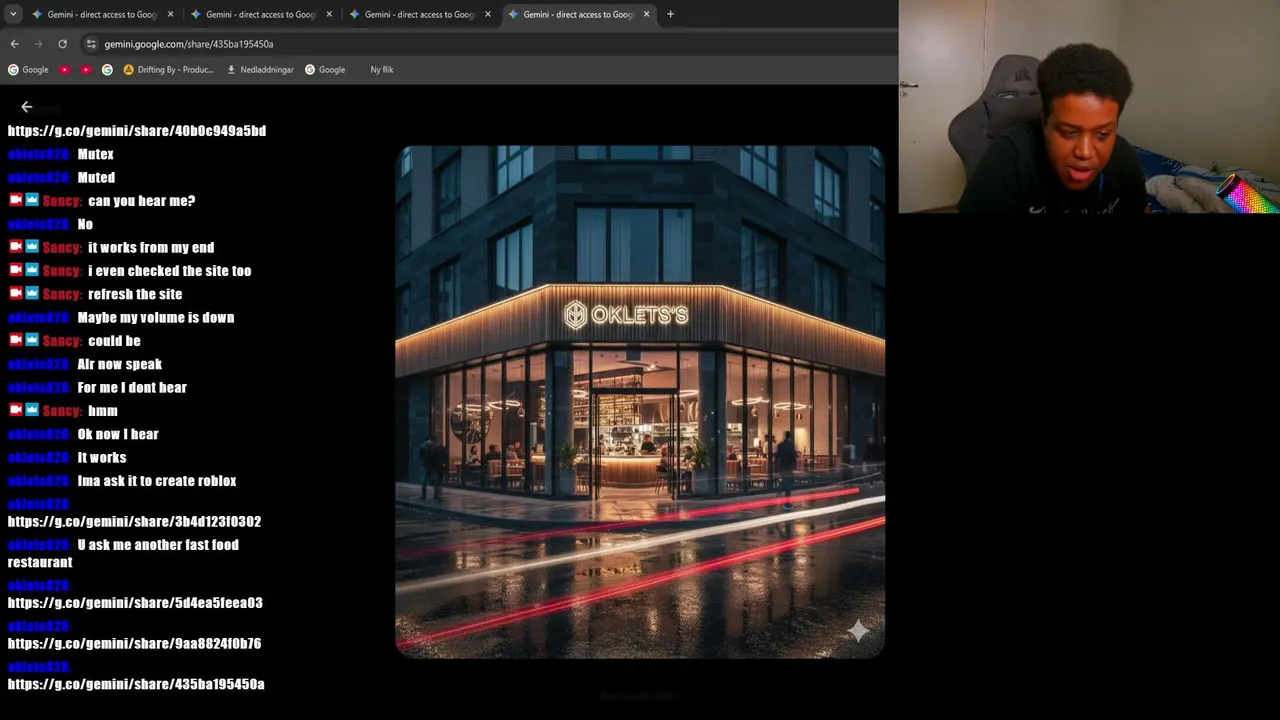Screen dimensions: 1280x720
Task: Click the chat message "Muted"
Action: click(x=96, y=178)
